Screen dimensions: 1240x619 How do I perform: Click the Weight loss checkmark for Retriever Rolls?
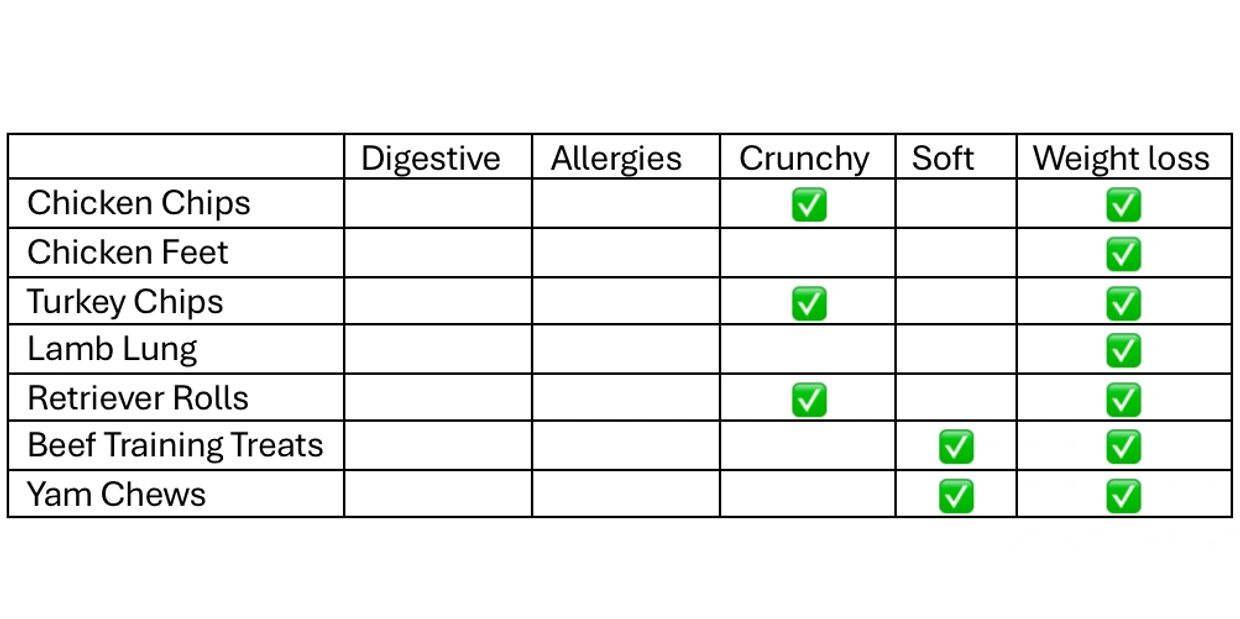pyautogui.click(x=1123, y=399)
